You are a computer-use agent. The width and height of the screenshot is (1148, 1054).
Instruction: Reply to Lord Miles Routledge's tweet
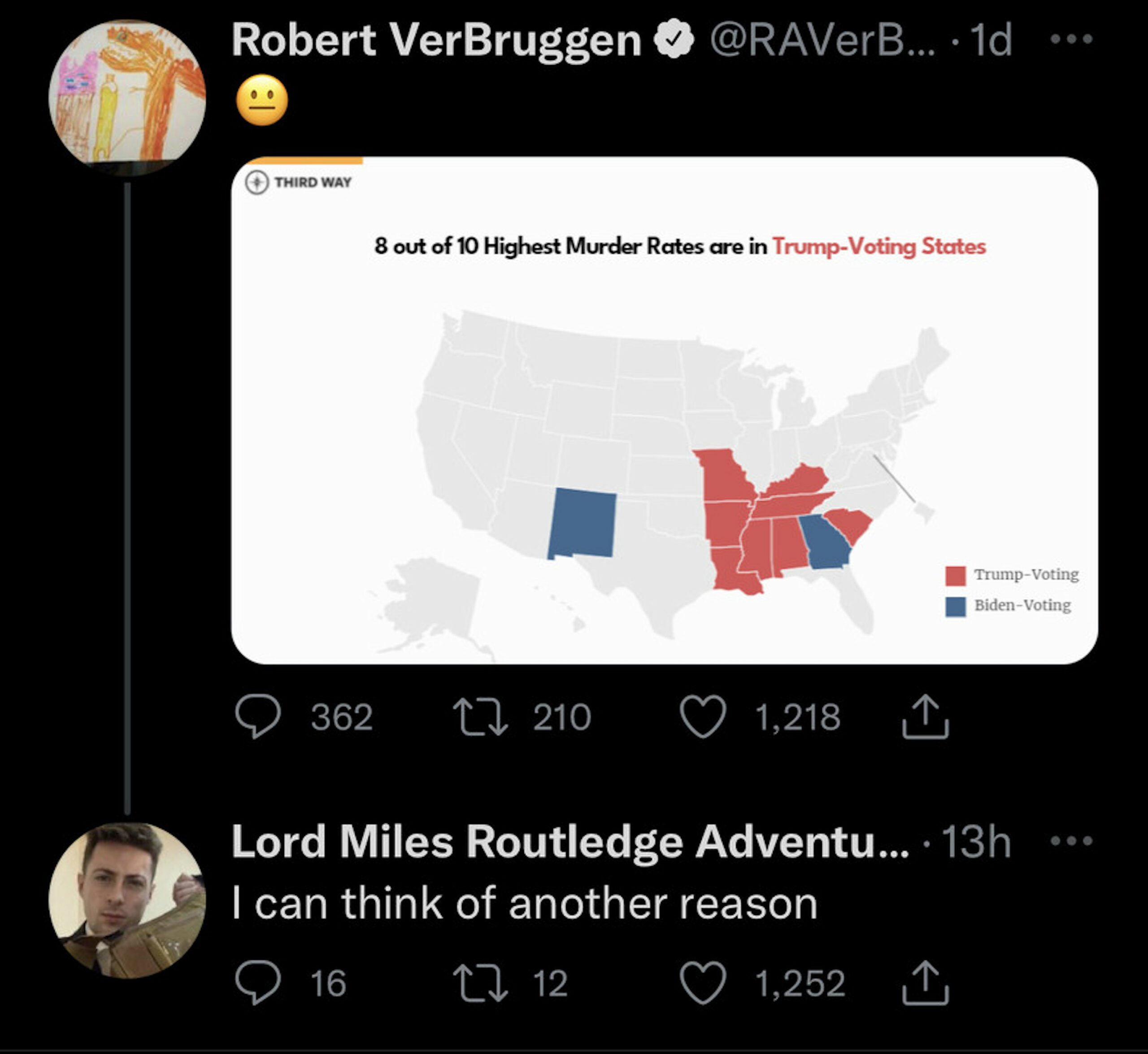coord(258,983)
